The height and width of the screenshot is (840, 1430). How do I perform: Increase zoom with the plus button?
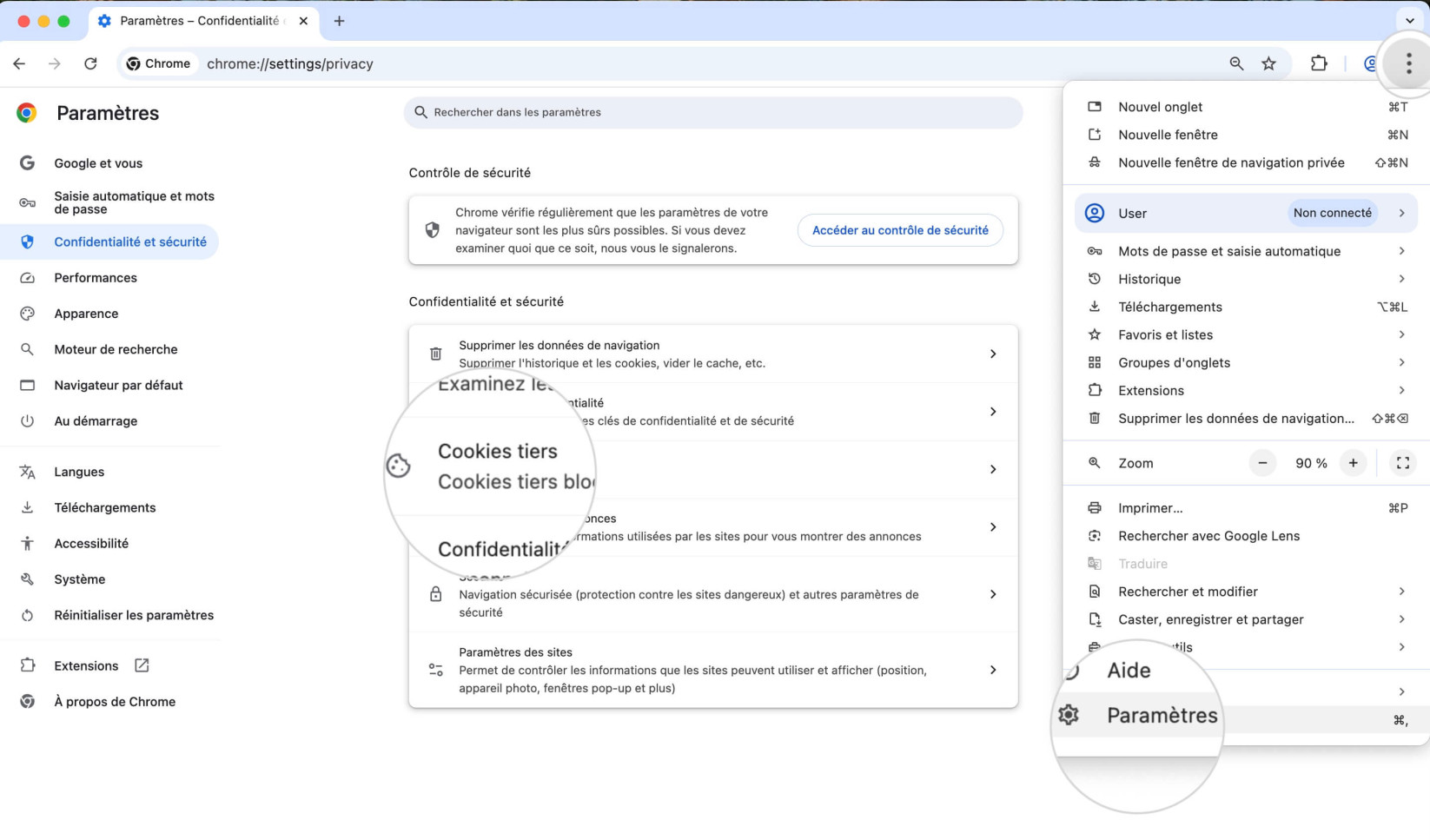tap(1353, 463)
